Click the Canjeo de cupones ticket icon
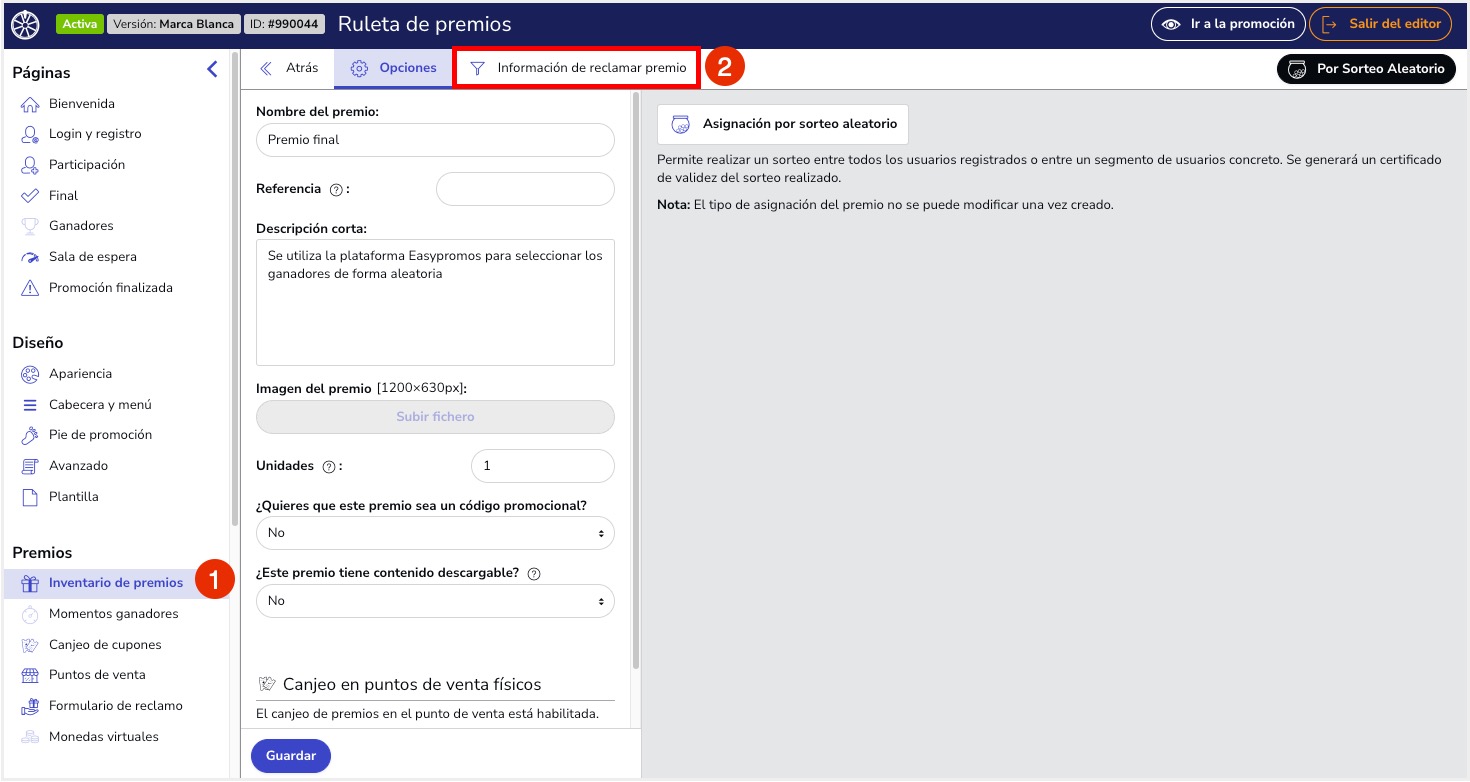 point(30,645)
